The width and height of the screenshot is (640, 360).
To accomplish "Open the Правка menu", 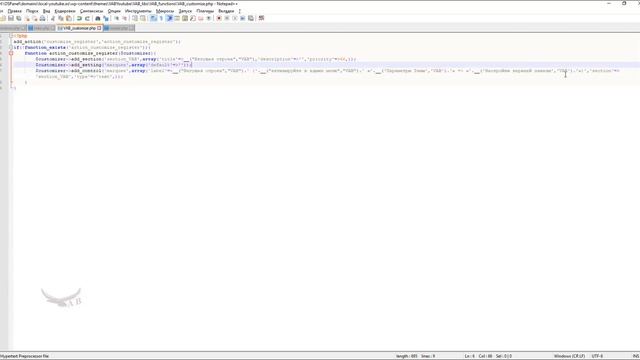I will pyautogui.click(x=15, y=11).
